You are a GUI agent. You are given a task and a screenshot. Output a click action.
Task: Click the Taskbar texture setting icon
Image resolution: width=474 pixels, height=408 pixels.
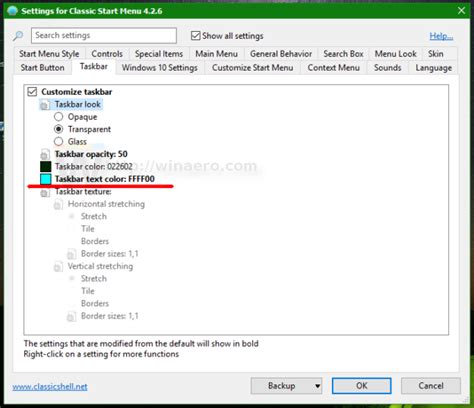45,192
